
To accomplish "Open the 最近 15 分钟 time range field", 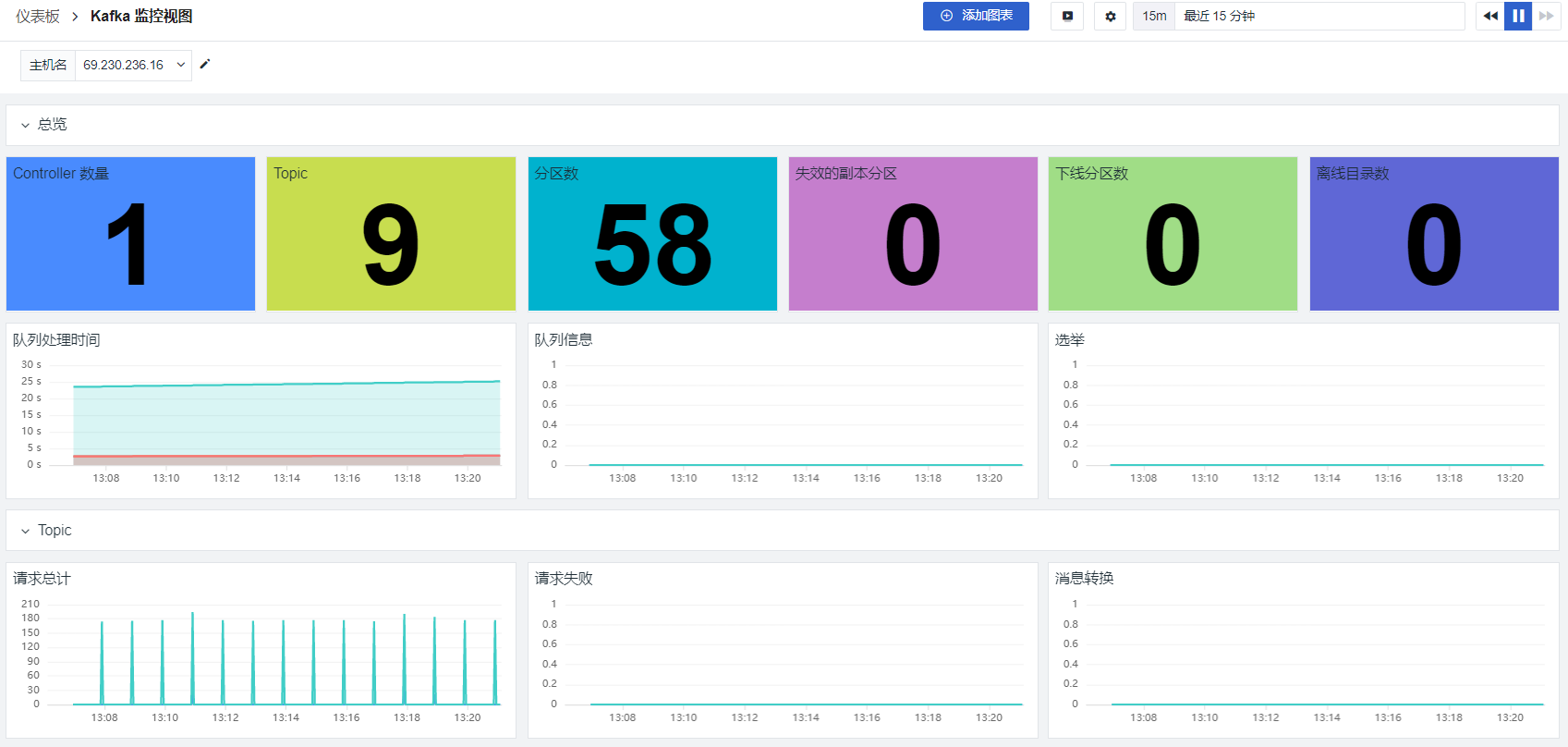I will point(1319,16).
